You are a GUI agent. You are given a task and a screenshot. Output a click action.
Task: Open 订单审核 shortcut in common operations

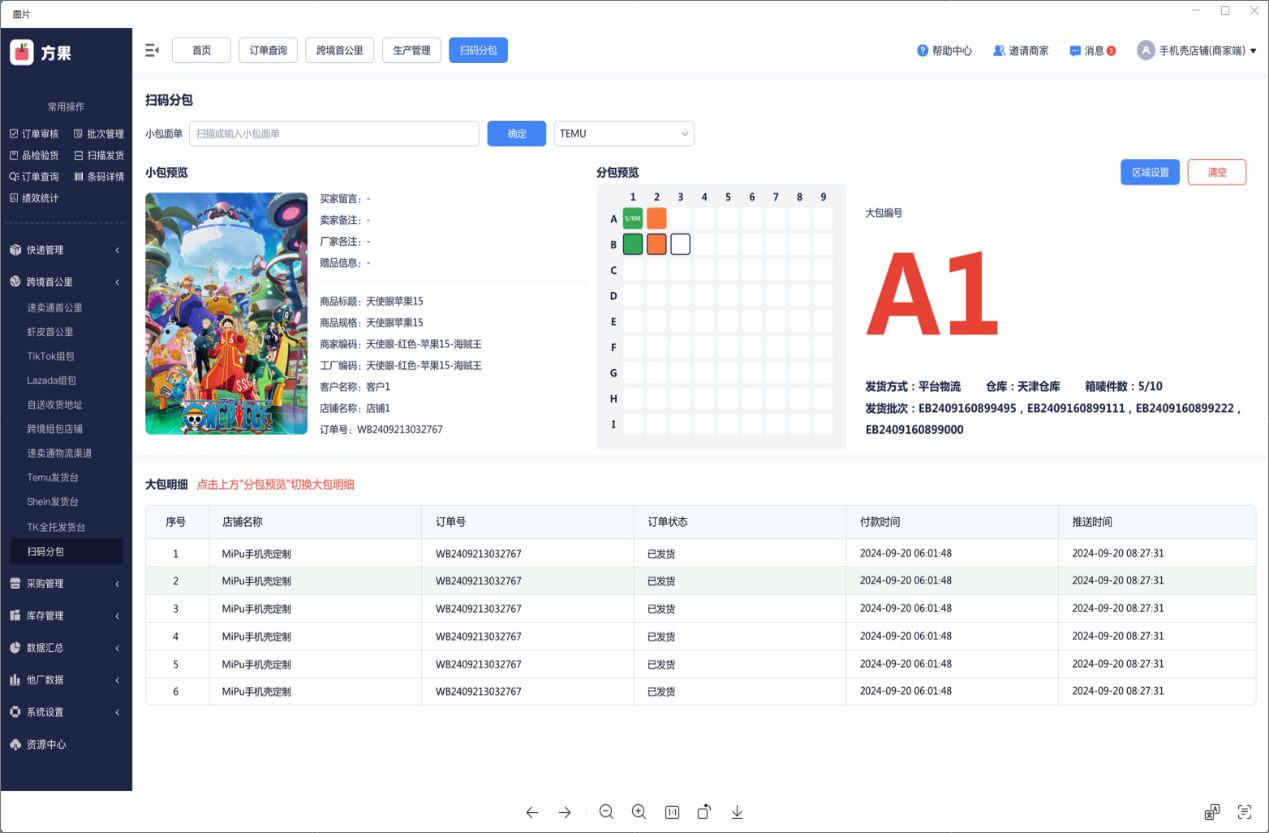tap(34, 134)
